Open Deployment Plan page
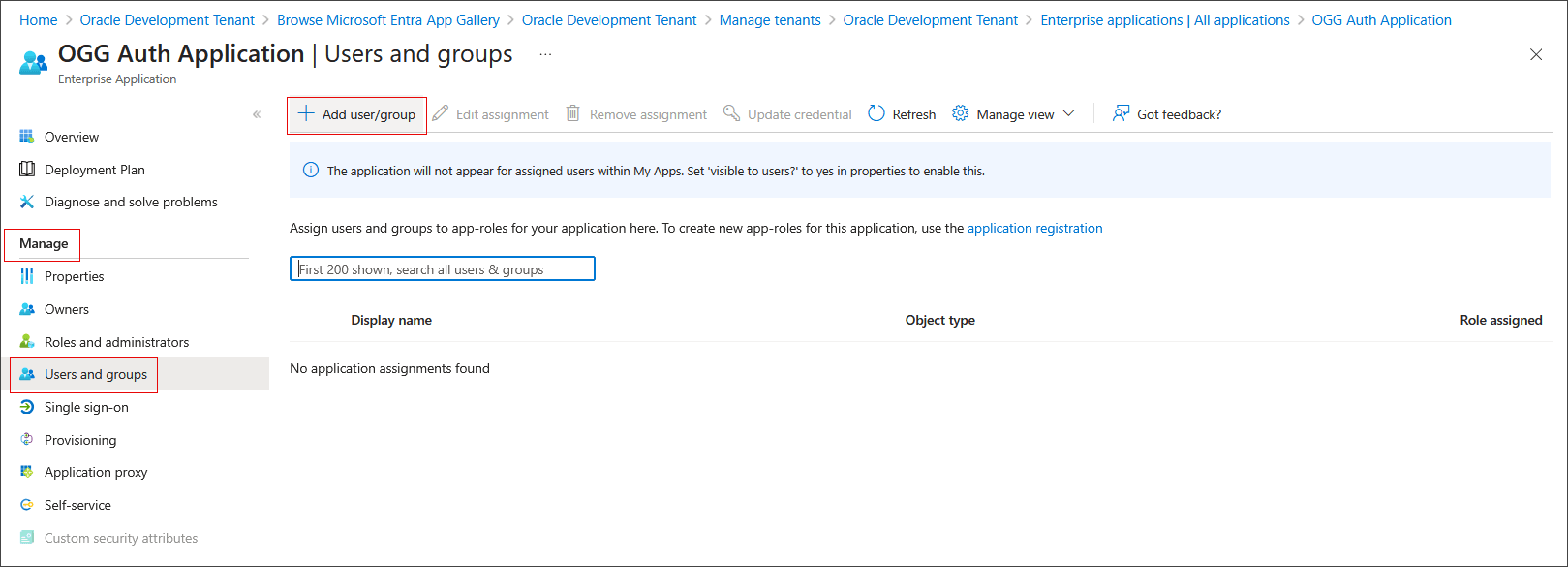 (x=95, y=170)
